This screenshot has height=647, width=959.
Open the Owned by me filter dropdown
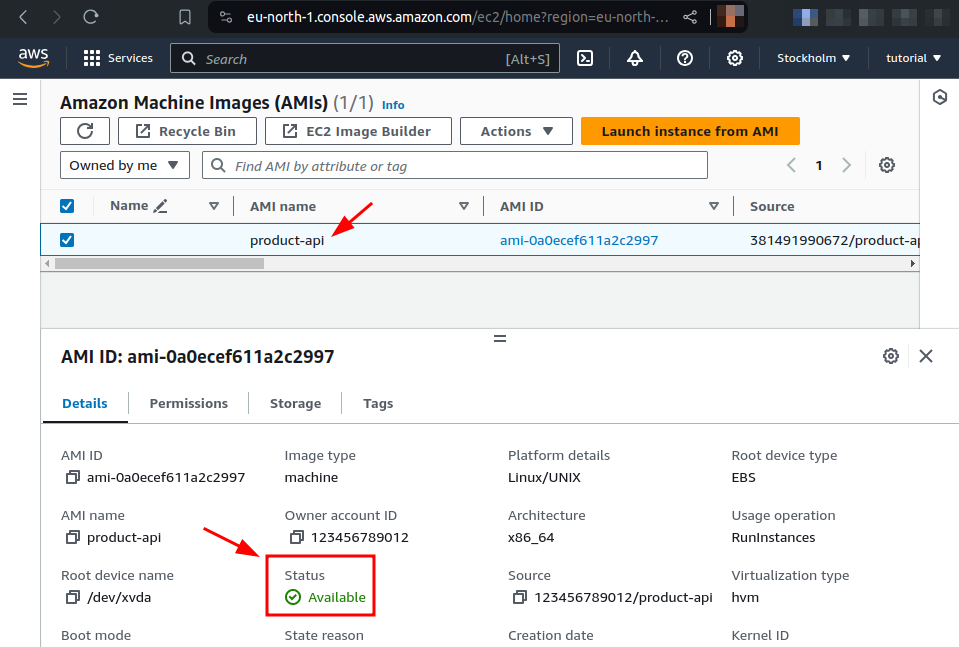coord(124,164)
